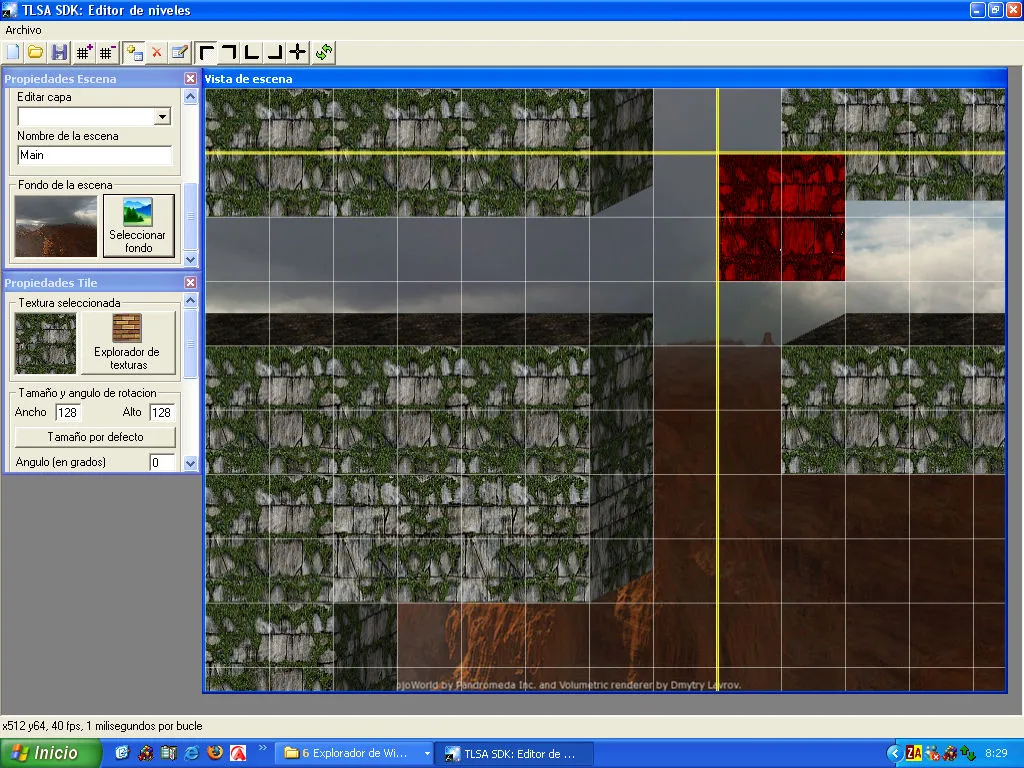
Task: Select the top-left corner alignment tool
Action: 207,52
